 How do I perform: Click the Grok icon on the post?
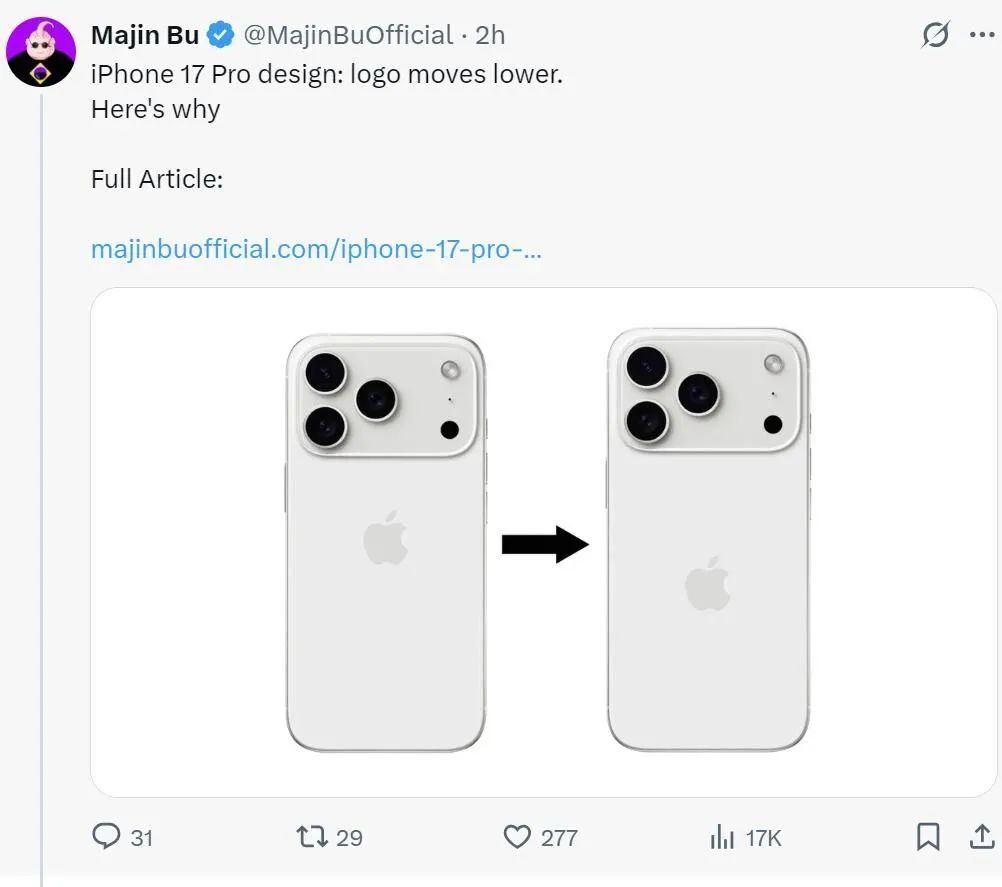coord(935,35)
